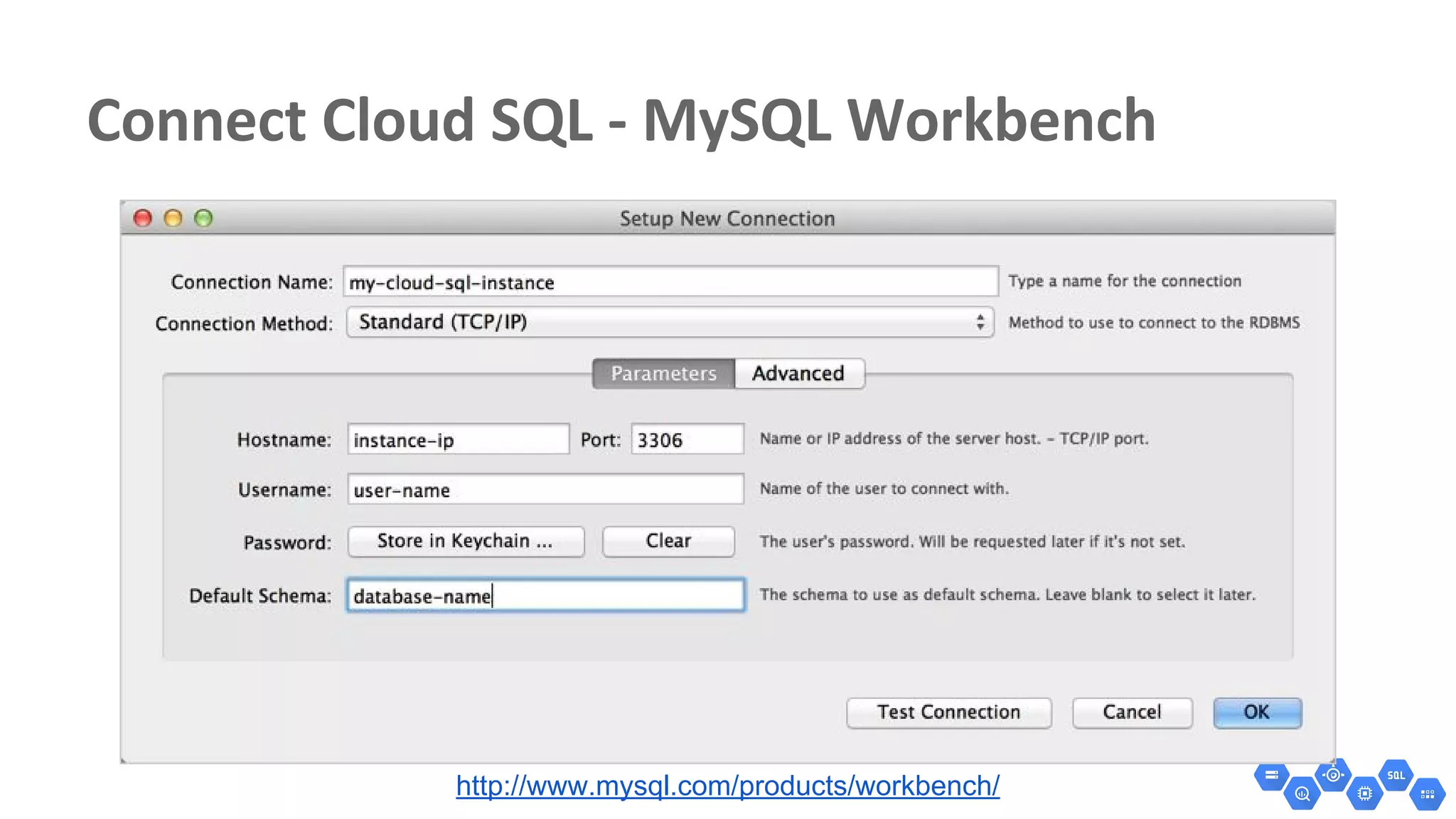Click the 'Setup New Connection' title text
This screenshot has height=819, width=1456.
[727, 218]
